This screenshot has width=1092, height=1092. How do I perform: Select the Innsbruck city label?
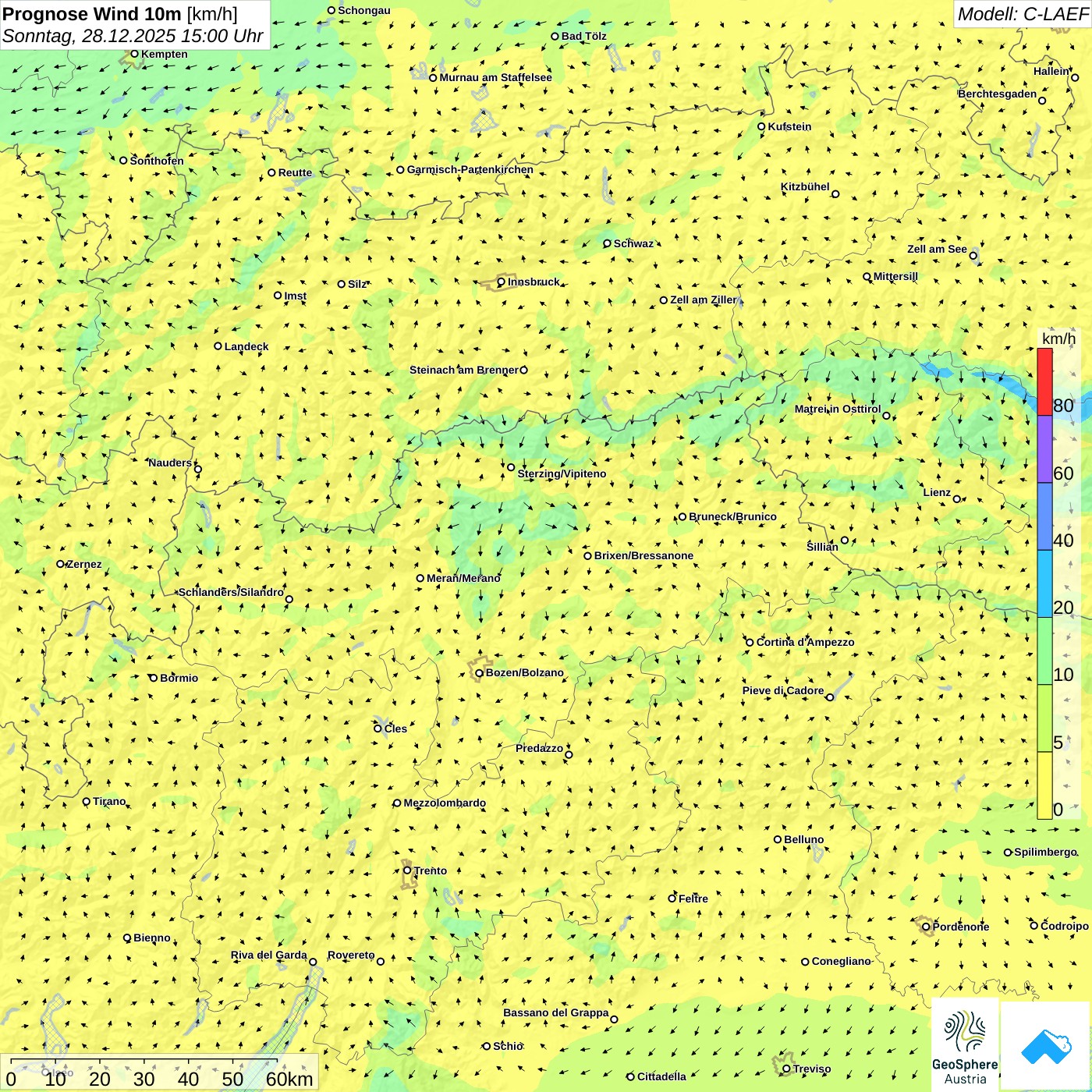(x=534, y=282)
